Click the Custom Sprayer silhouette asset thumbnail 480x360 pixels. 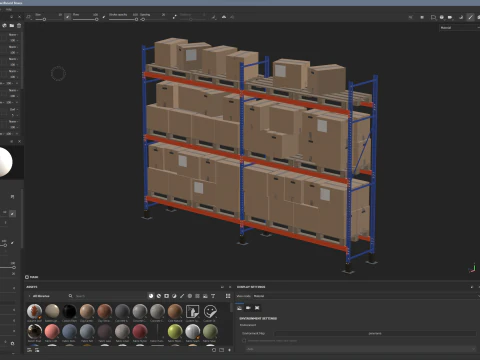[x=192, y=311]
